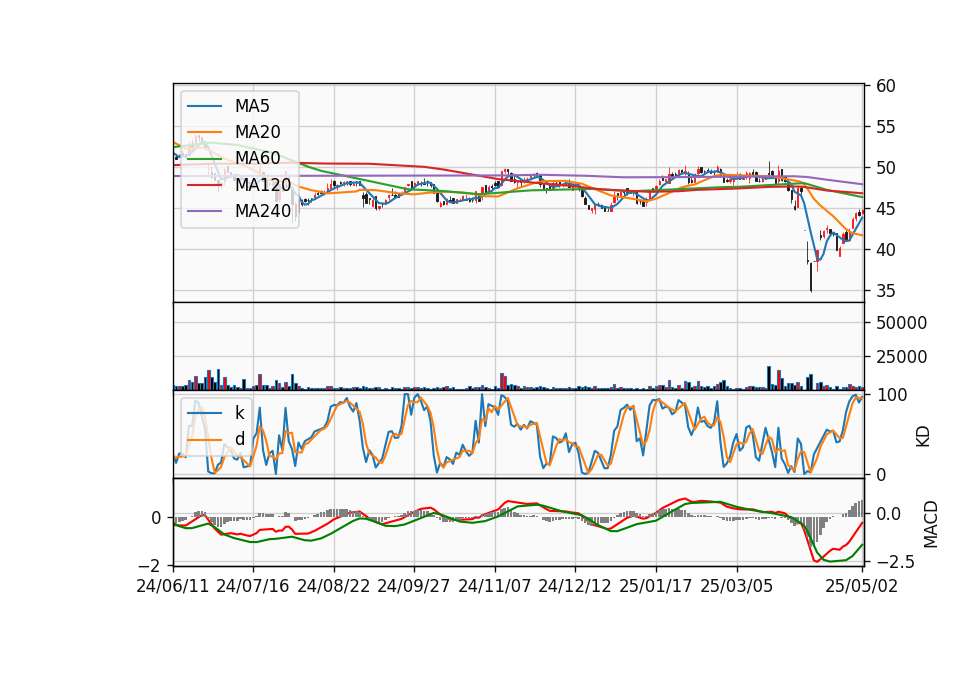Click the MA60 legend label
This screenshot has width=960, height=690.
coord(257,159)
